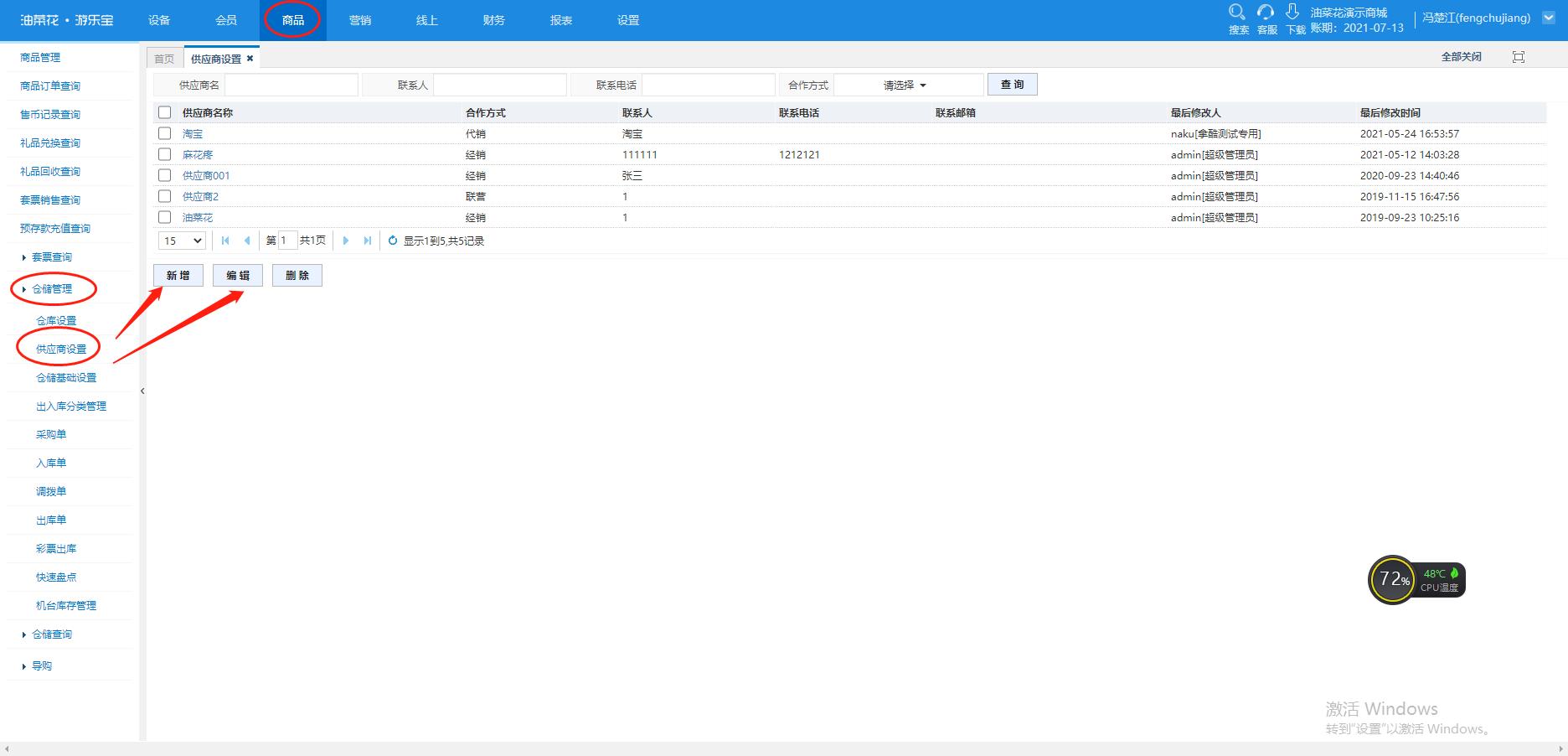Open the 会员 top menu
1568x756 pixels.
[x=226, y=20]
